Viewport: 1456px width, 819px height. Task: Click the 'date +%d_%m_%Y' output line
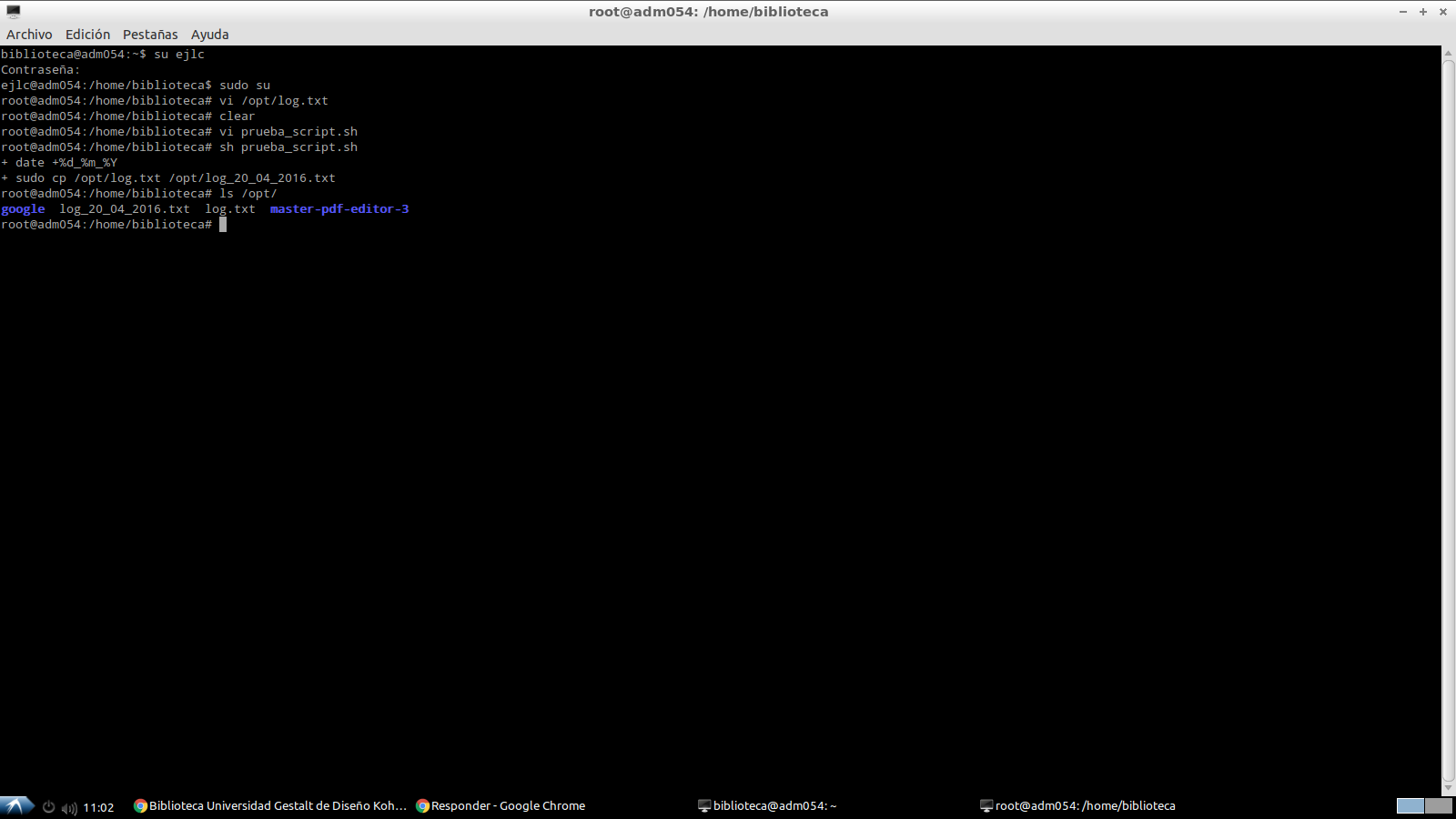click(x=59, y=163)
